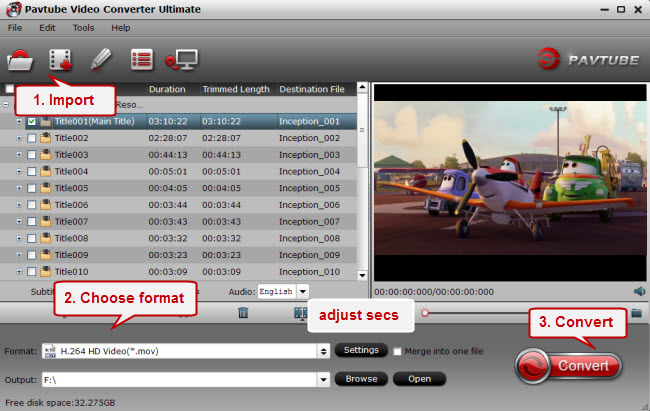
Task: Open the Tools menu
Action: click(84, 28)
